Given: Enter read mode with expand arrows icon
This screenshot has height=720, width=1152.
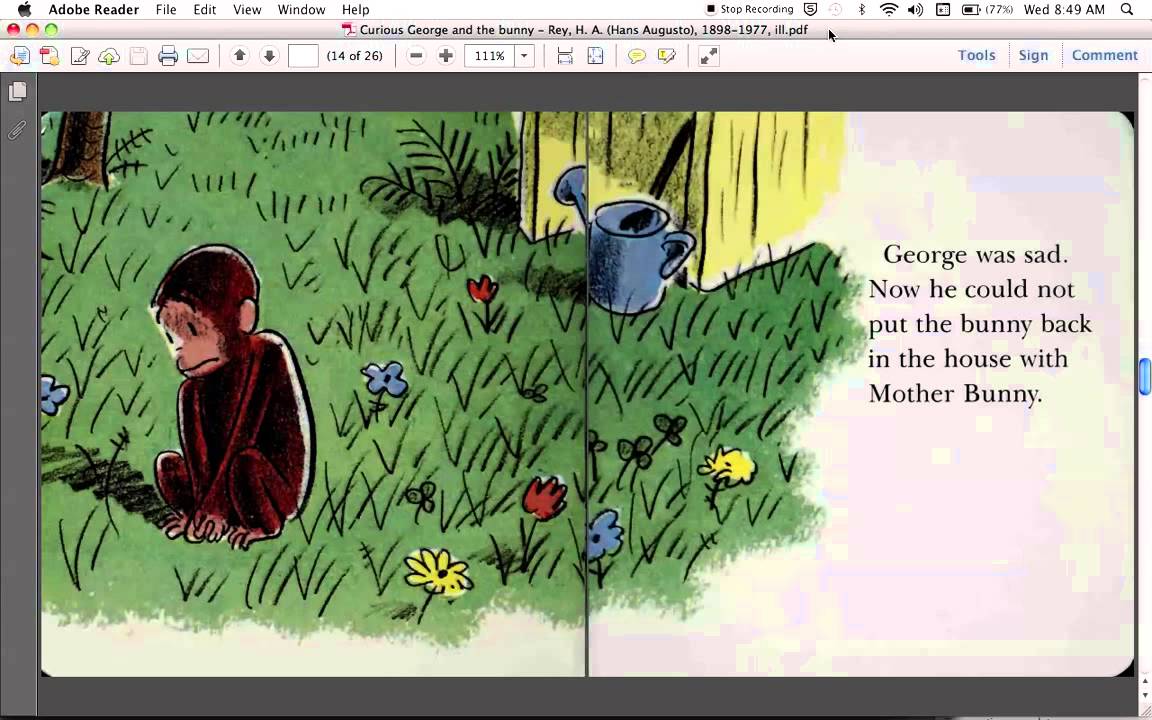Looking at the screenshot, I should (x=709, y=56).
